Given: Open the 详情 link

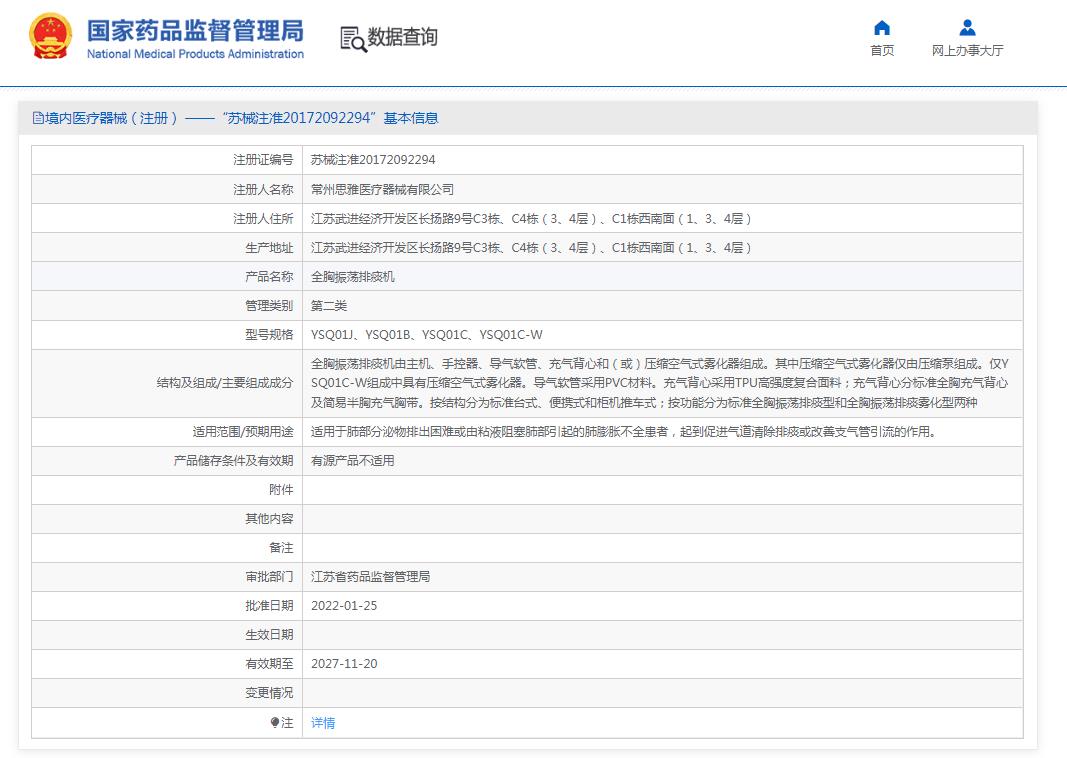Looking at the screenshot, I should click(x=323, y=723).
